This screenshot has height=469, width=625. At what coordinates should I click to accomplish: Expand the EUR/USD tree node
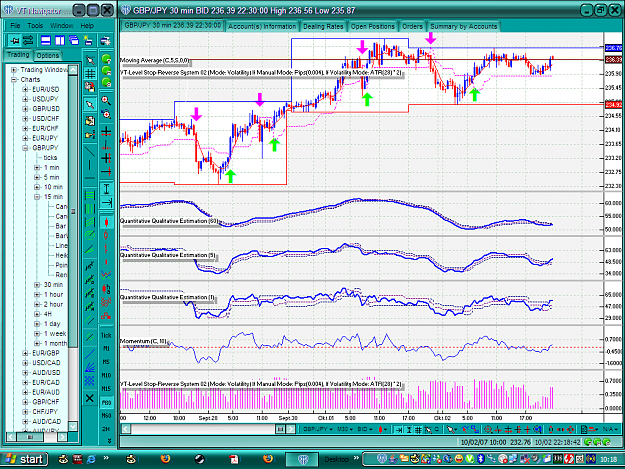point(25,89)
